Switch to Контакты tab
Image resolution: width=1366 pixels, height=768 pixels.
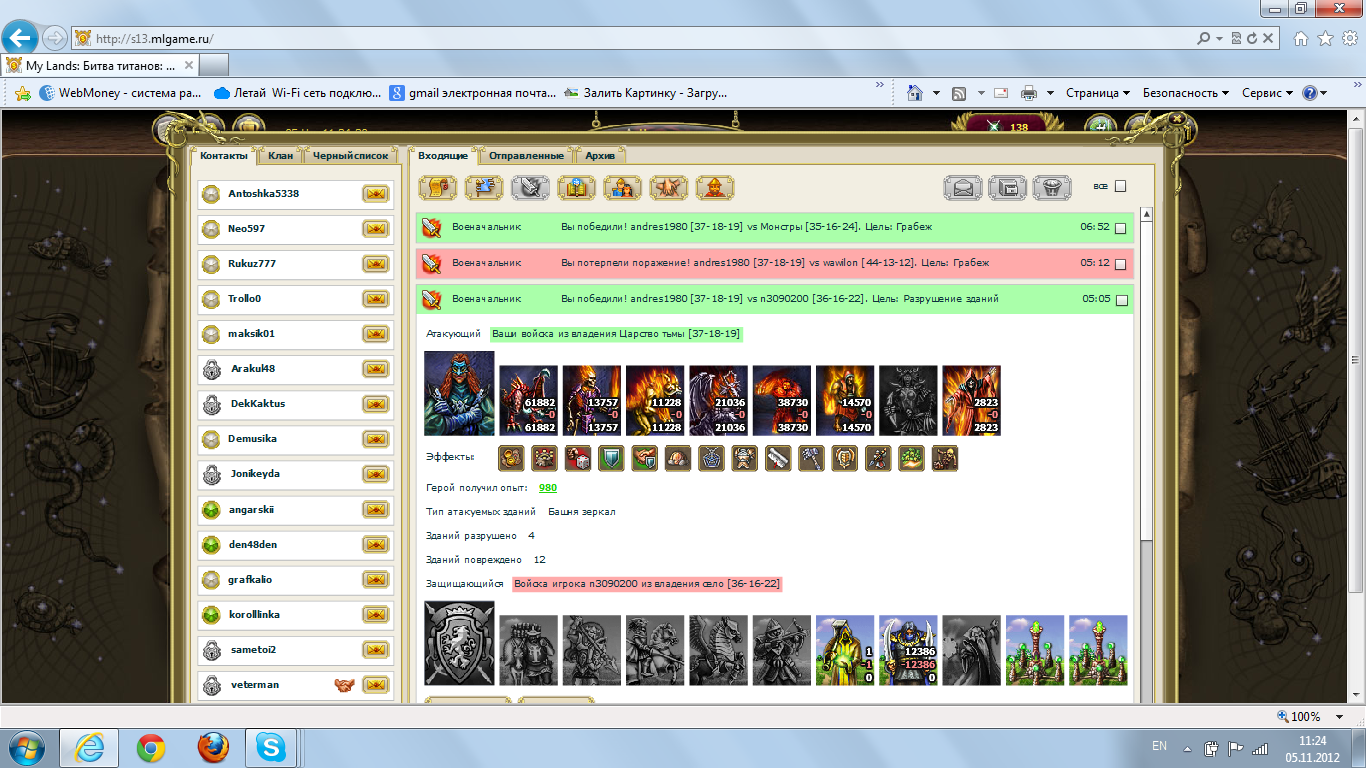pos(223,156)
